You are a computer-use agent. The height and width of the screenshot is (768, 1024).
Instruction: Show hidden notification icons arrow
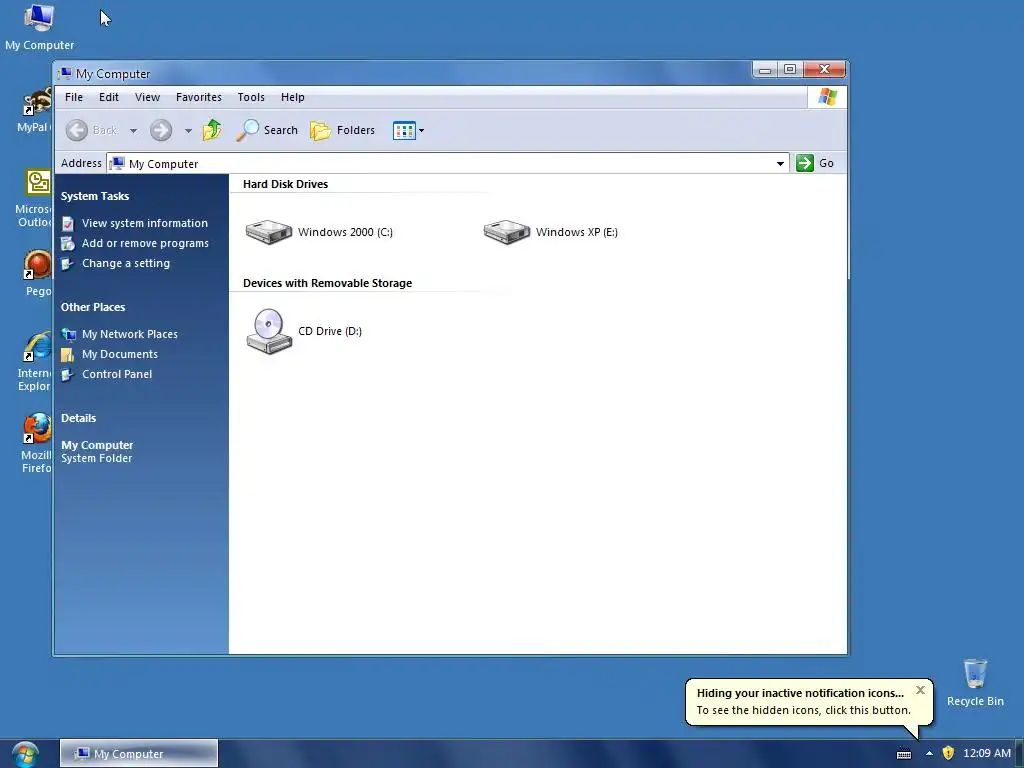tap(929, 753)
